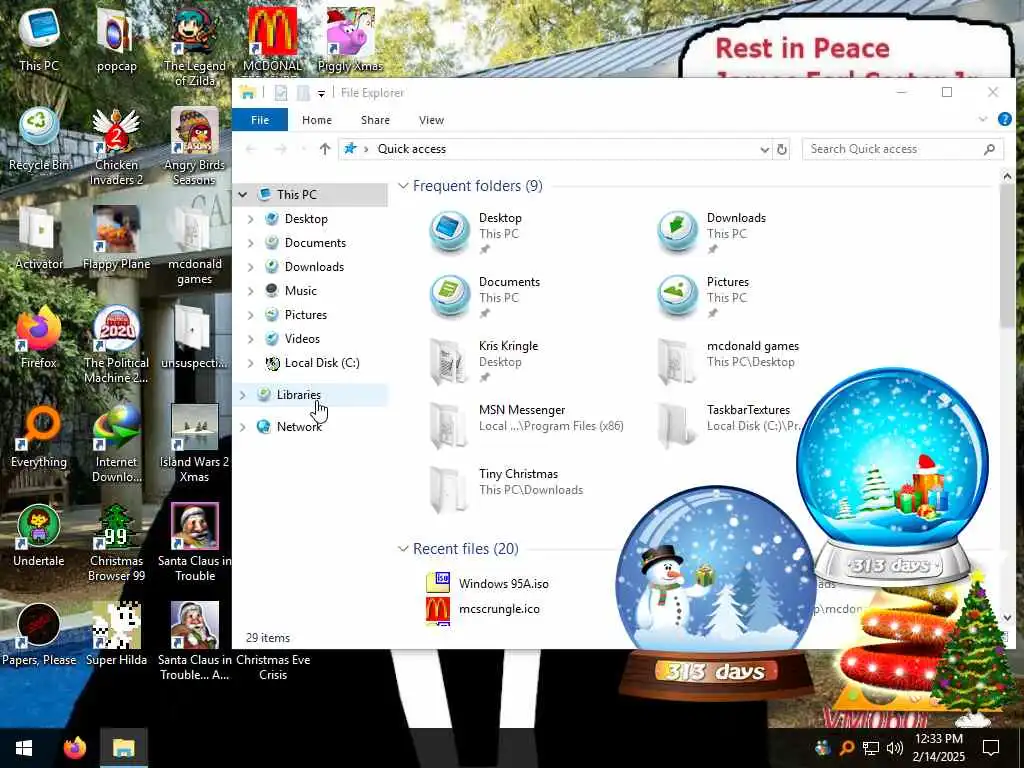The height and width of the screenshot is (768, 1024).
Task: Launch The Political Machine 2020 icon
Action: pyautogui.click(x=116, y=345)
